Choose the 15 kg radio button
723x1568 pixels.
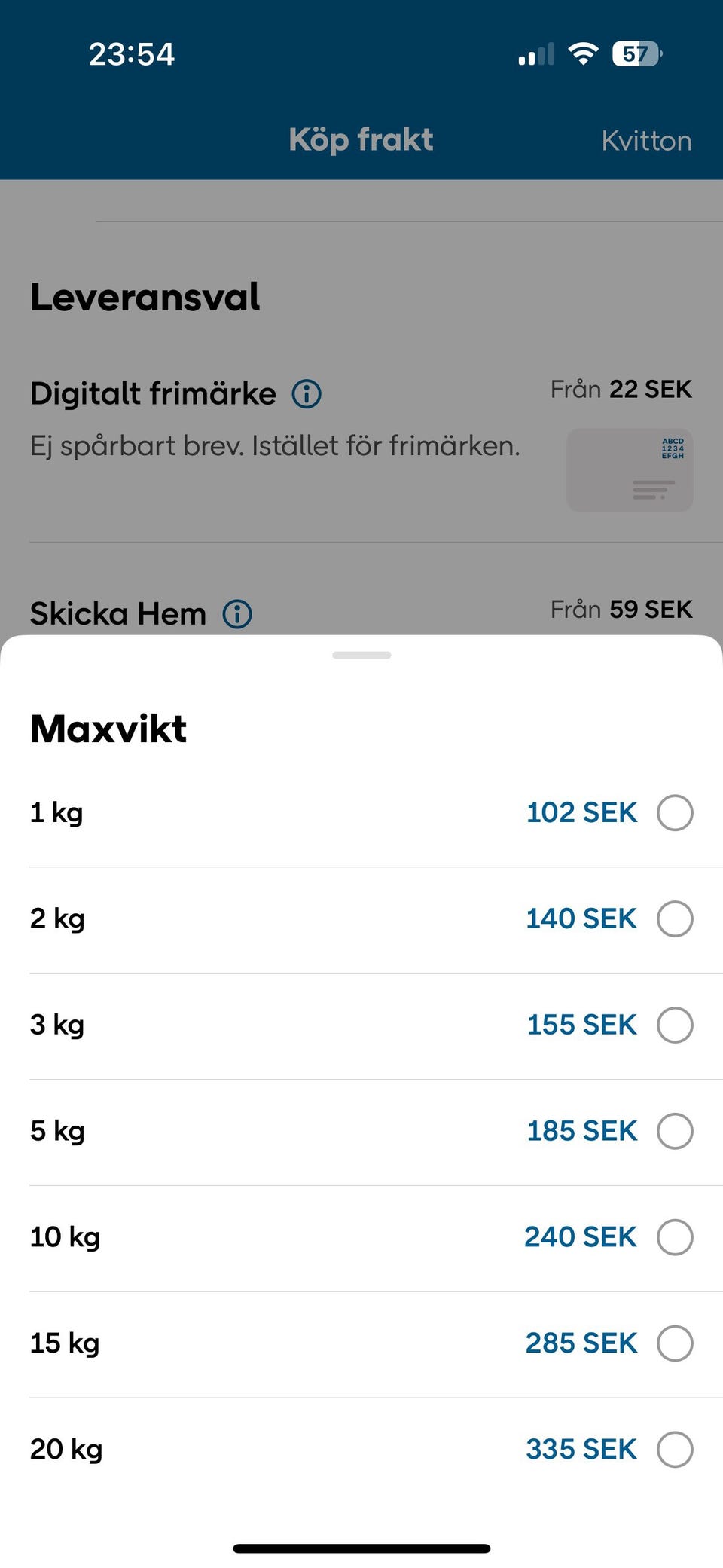coord(675,1343)
